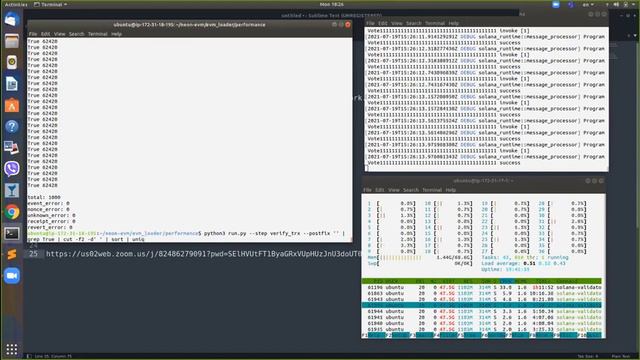640x360 pixels.
Task: Select htop process row PID 61944
Action: (x=482, y=311)
